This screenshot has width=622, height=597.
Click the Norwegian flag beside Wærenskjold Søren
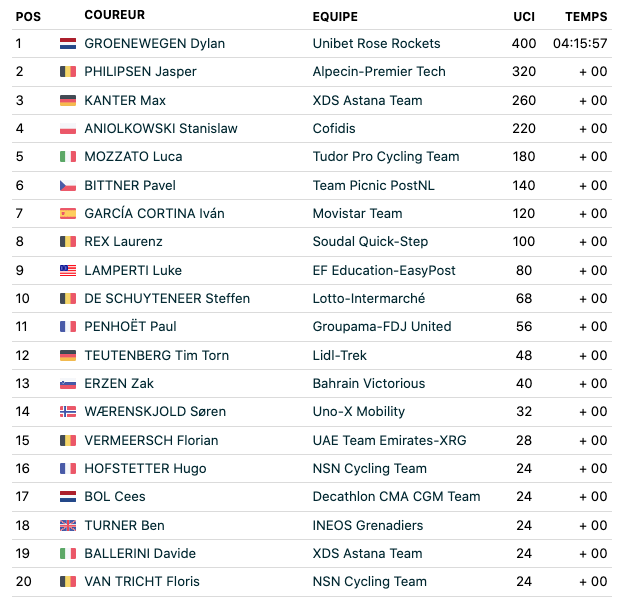pos(68,412)
